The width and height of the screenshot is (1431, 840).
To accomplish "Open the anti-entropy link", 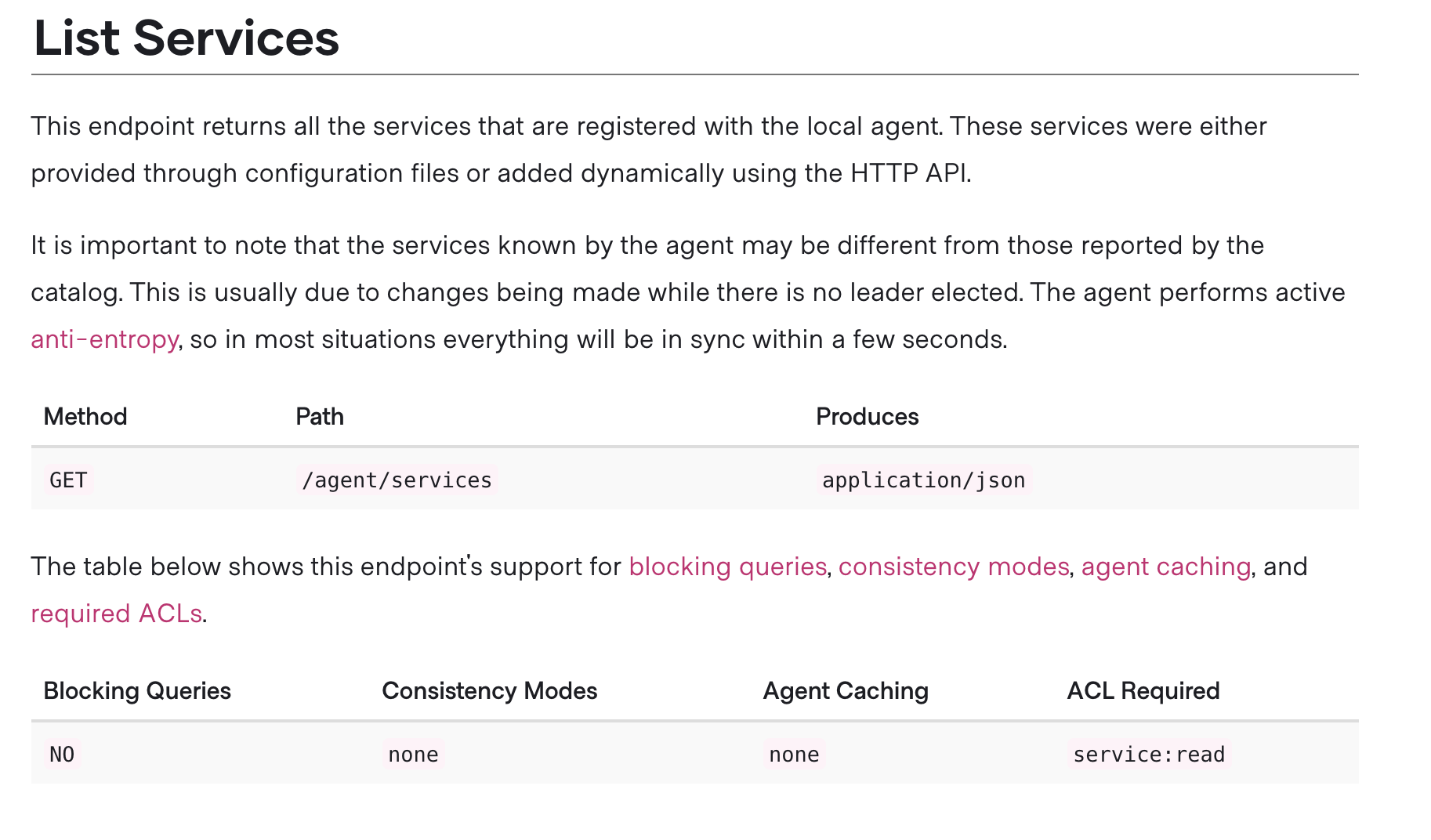I will [104, 339].
